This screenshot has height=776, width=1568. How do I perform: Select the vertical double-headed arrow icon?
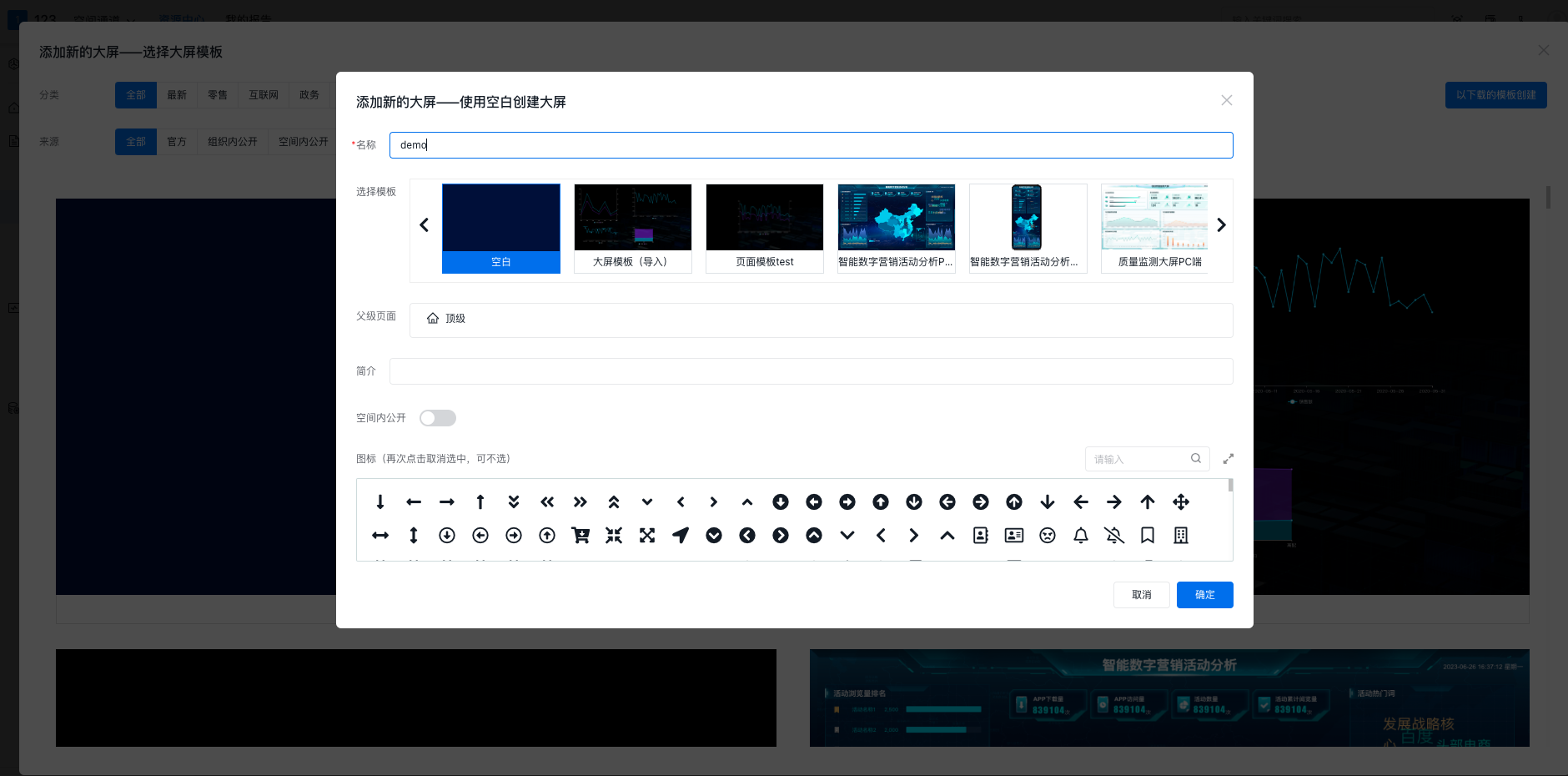click(414, 535)
